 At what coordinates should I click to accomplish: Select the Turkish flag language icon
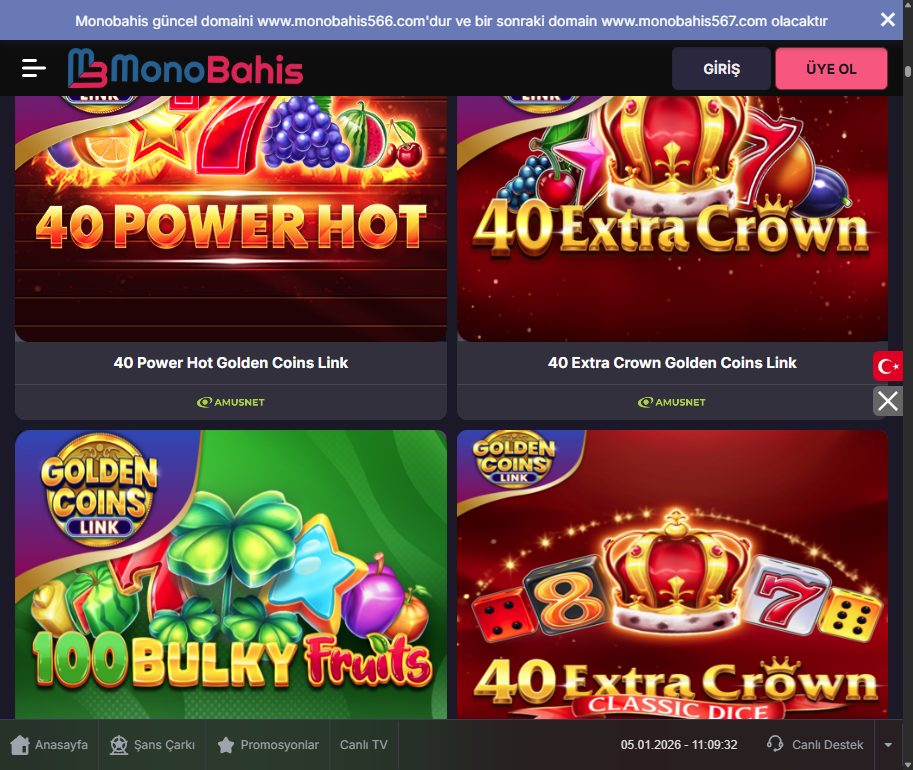tap(887, 366)
